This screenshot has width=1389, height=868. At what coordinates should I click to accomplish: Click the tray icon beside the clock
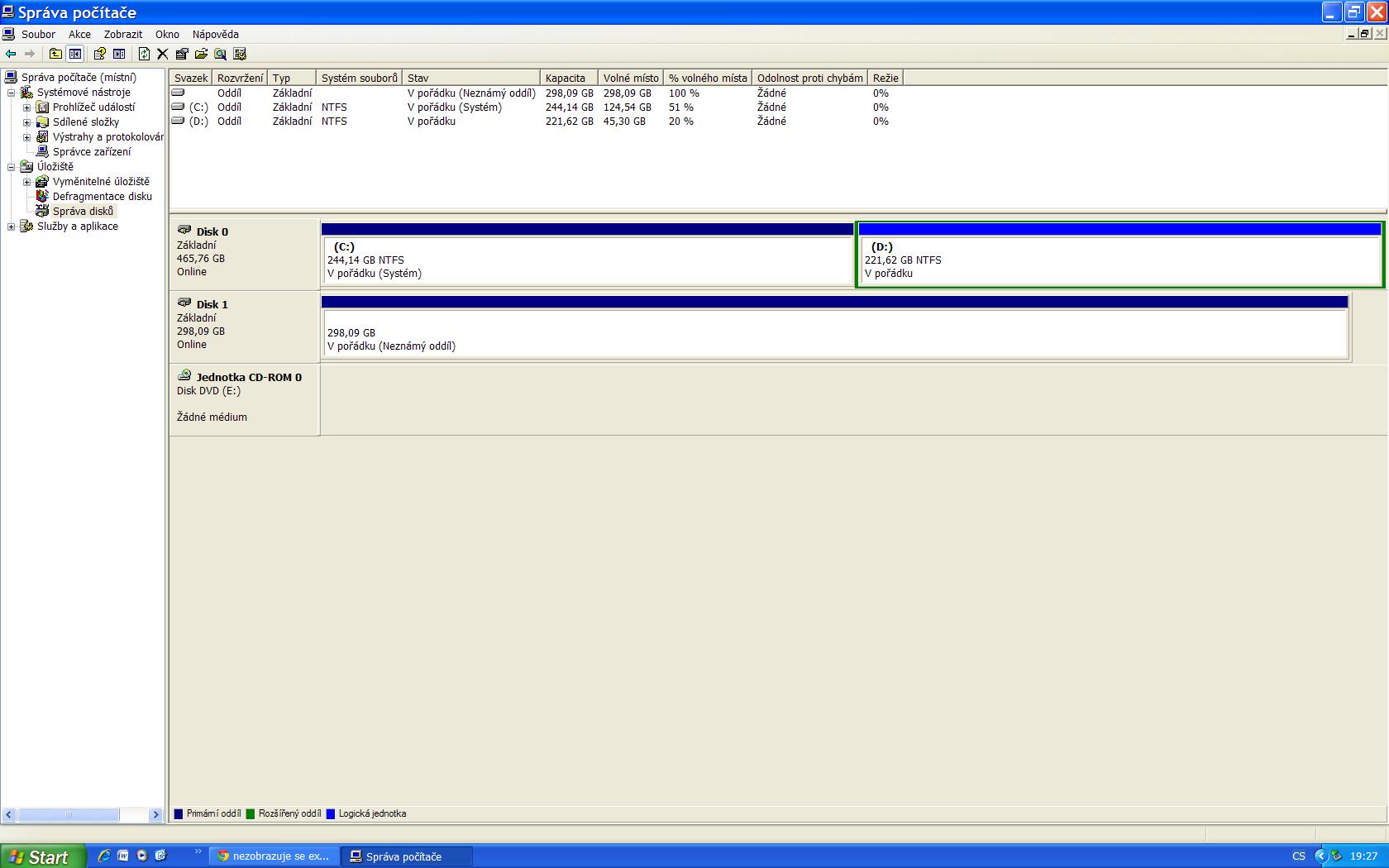click(x=1337, y=856)
